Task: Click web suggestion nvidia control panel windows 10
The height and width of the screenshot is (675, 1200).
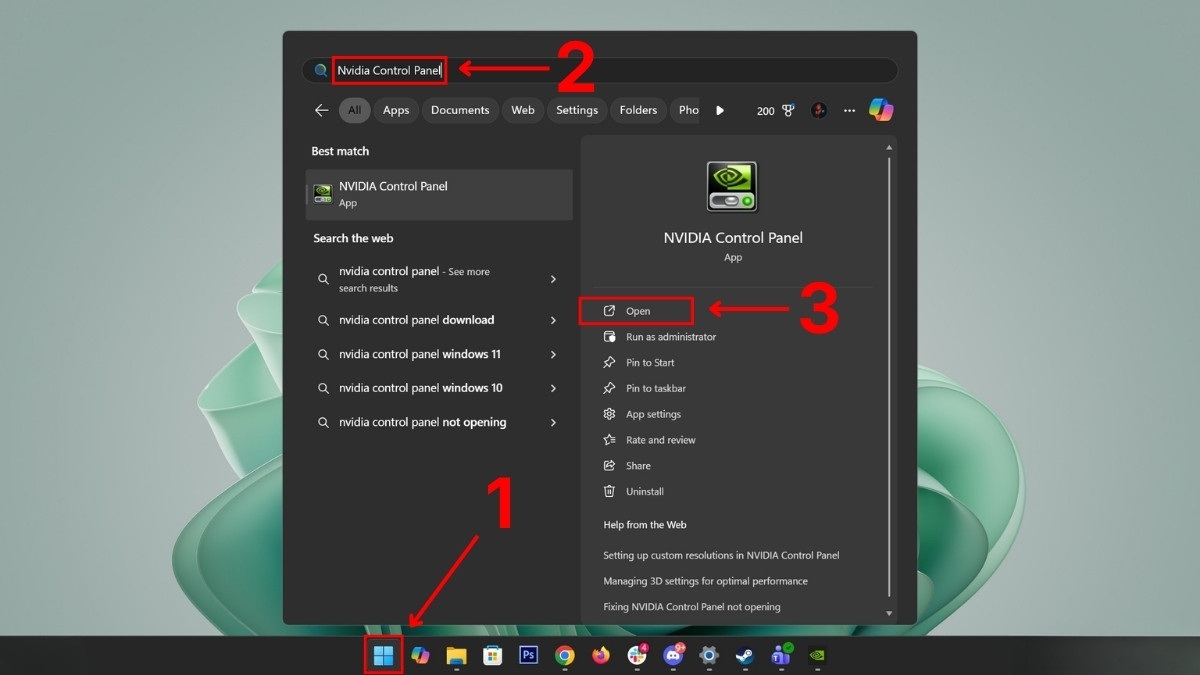Action: coord(421,388)
